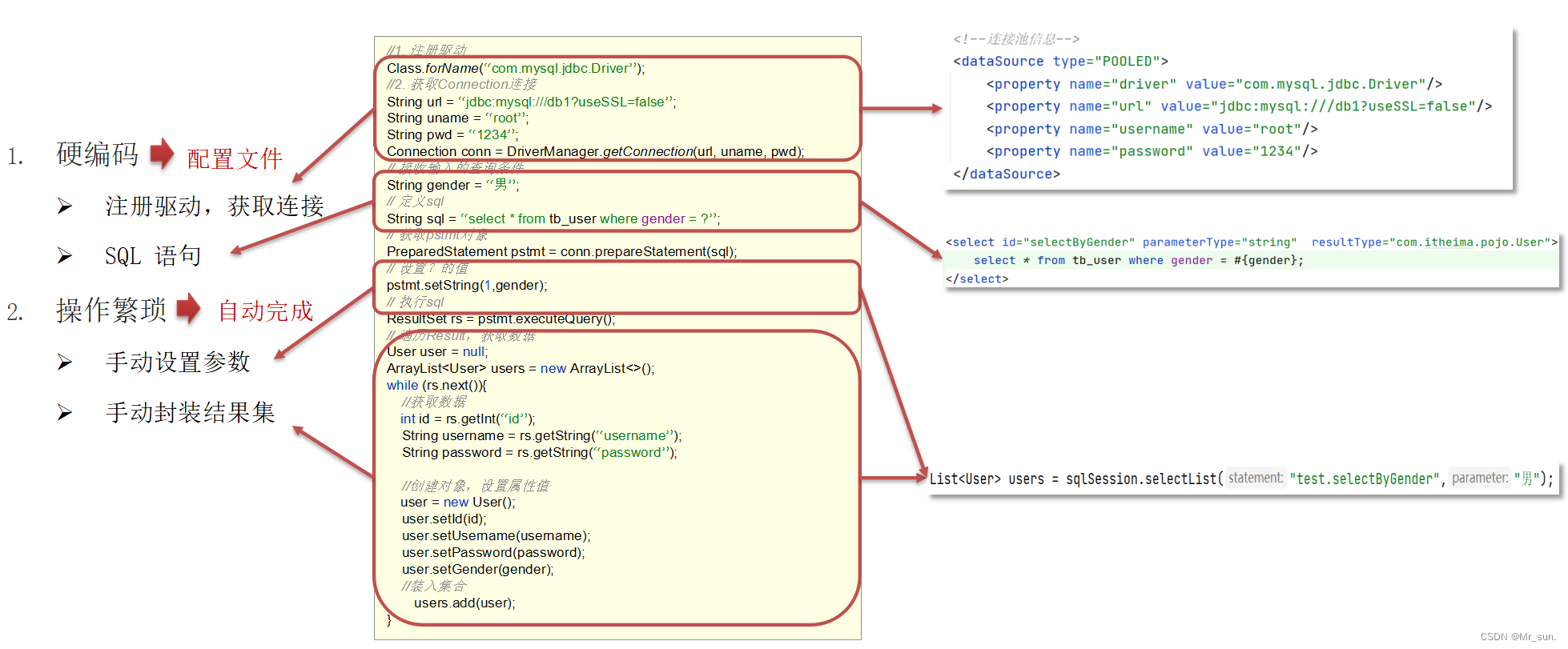Image resolution: width=1568 pixels, height=649 pixels.
Task: Click the 'int id = rs.getInt' line
Action: pos(468,419)
